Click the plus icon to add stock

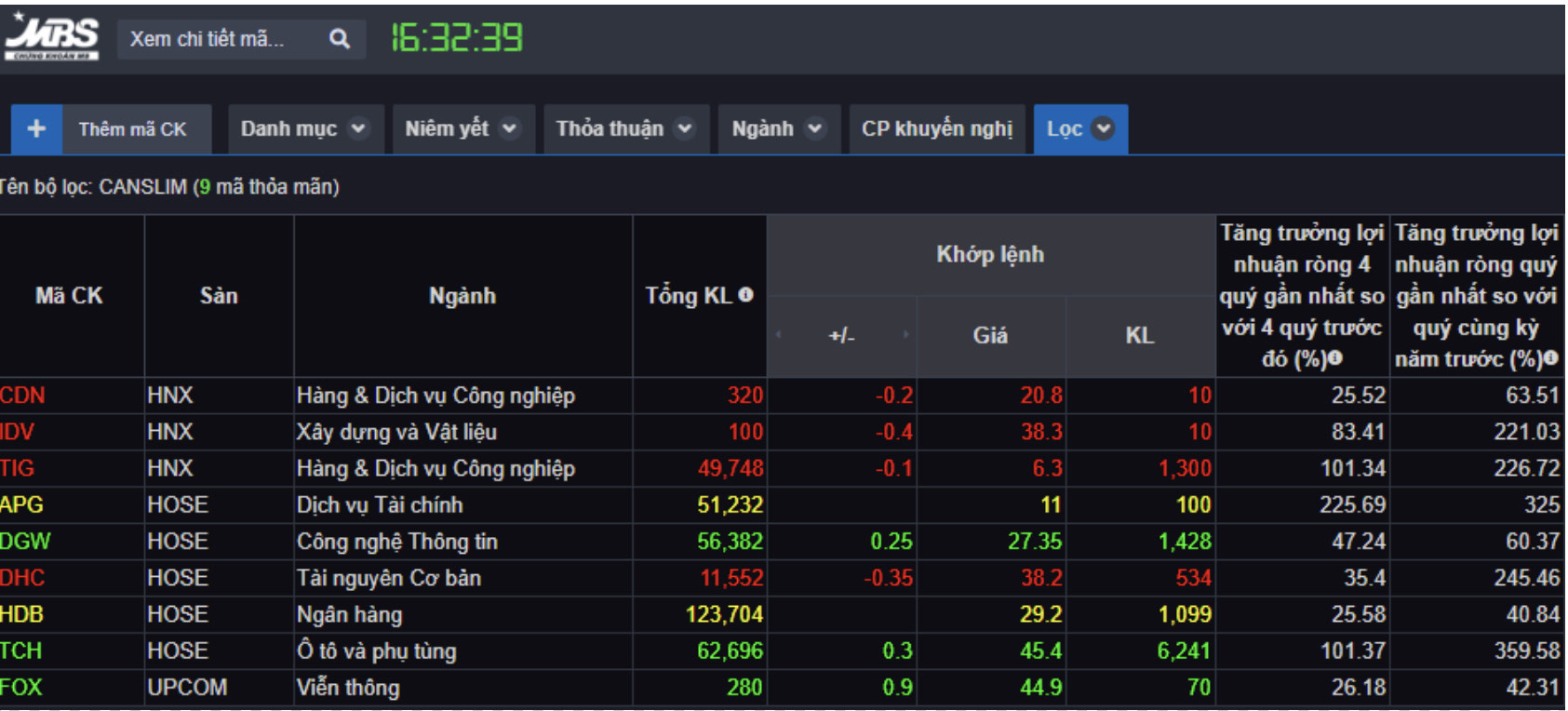(36, 128)
